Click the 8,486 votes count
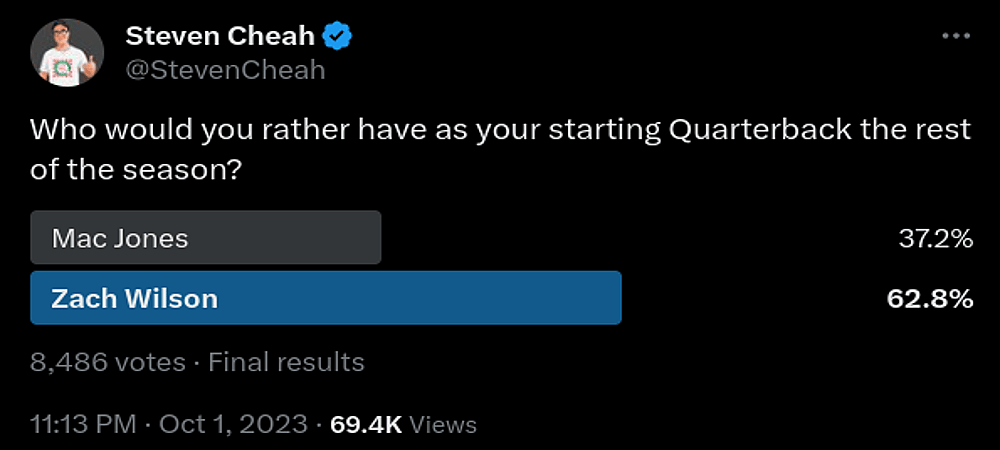 coord(107,361)
